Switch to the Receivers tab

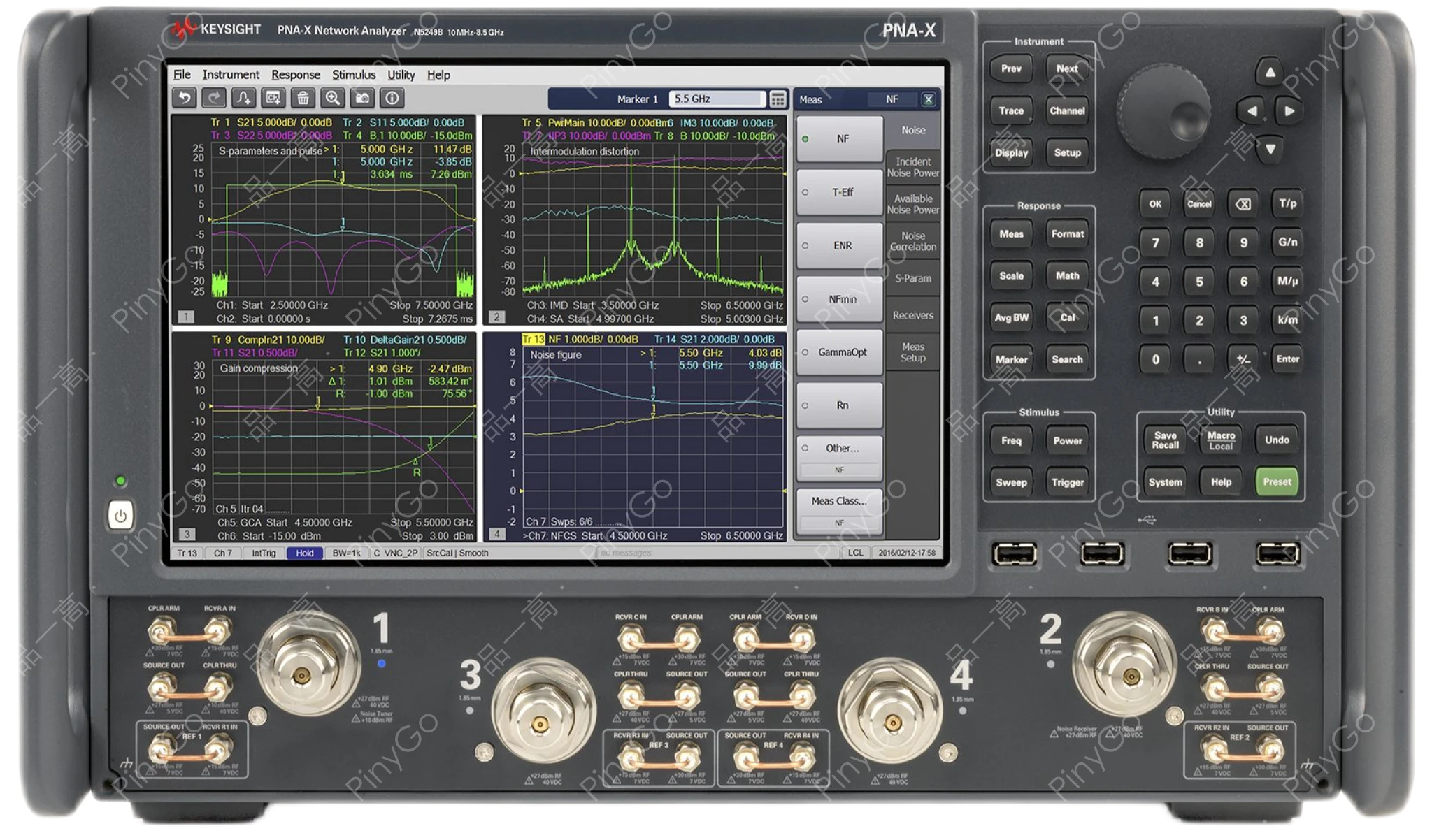click(912, 315)
